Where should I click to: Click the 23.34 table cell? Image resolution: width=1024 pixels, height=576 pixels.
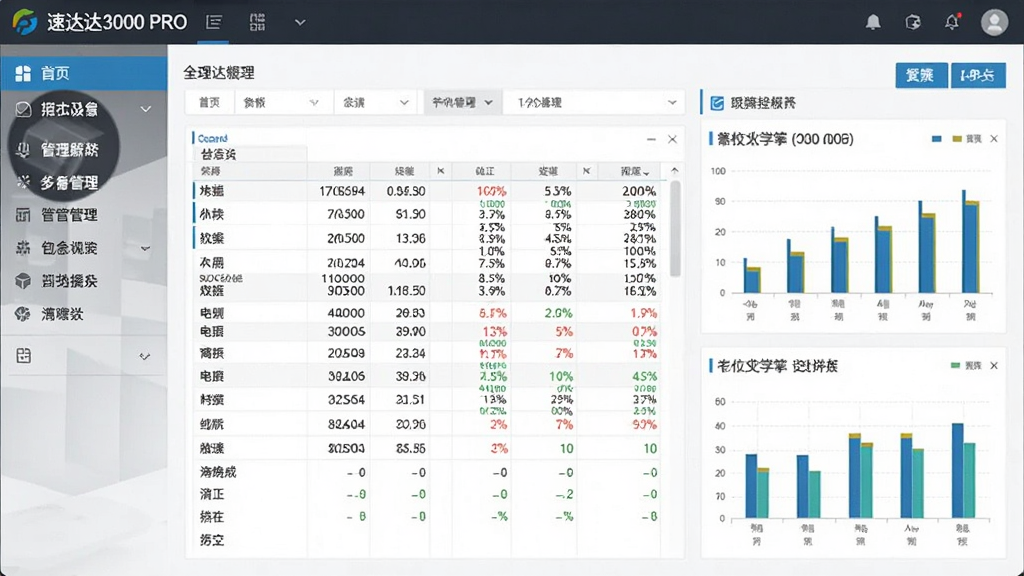pyautogui.click(x=411, y=353)
